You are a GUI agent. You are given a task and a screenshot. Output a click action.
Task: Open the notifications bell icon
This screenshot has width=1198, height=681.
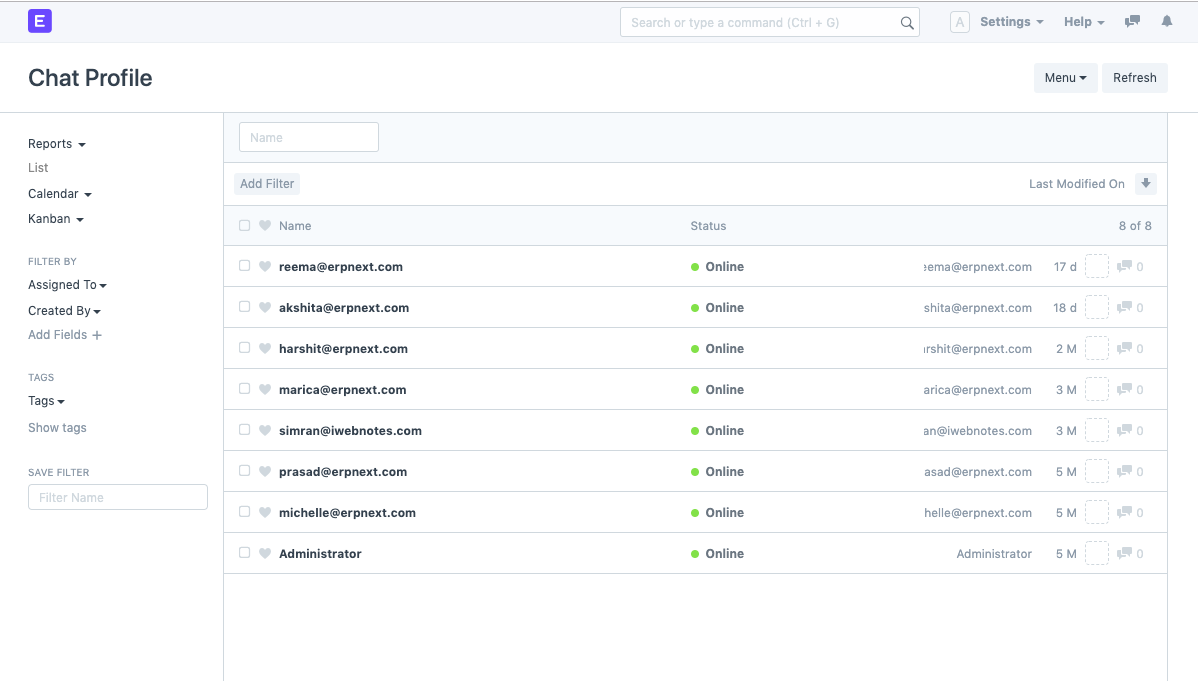pyautogui.click(x=1166, y=22)
